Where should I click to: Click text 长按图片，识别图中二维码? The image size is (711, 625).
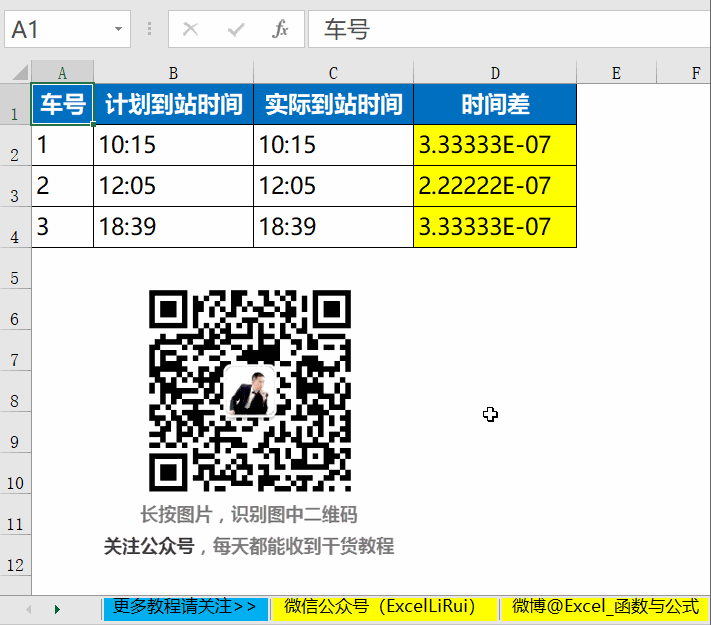(x=249, y=514)
